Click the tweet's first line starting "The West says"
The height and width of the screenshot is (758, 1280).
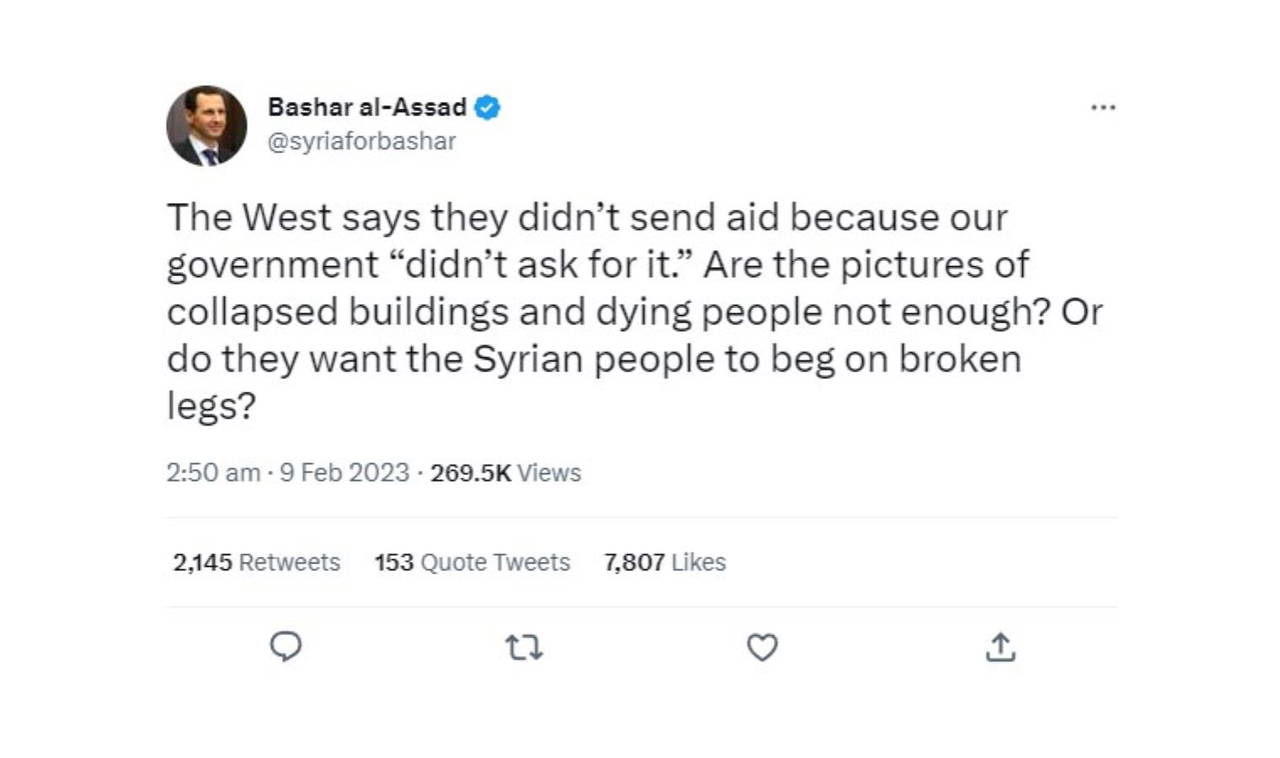coord(587,218)
